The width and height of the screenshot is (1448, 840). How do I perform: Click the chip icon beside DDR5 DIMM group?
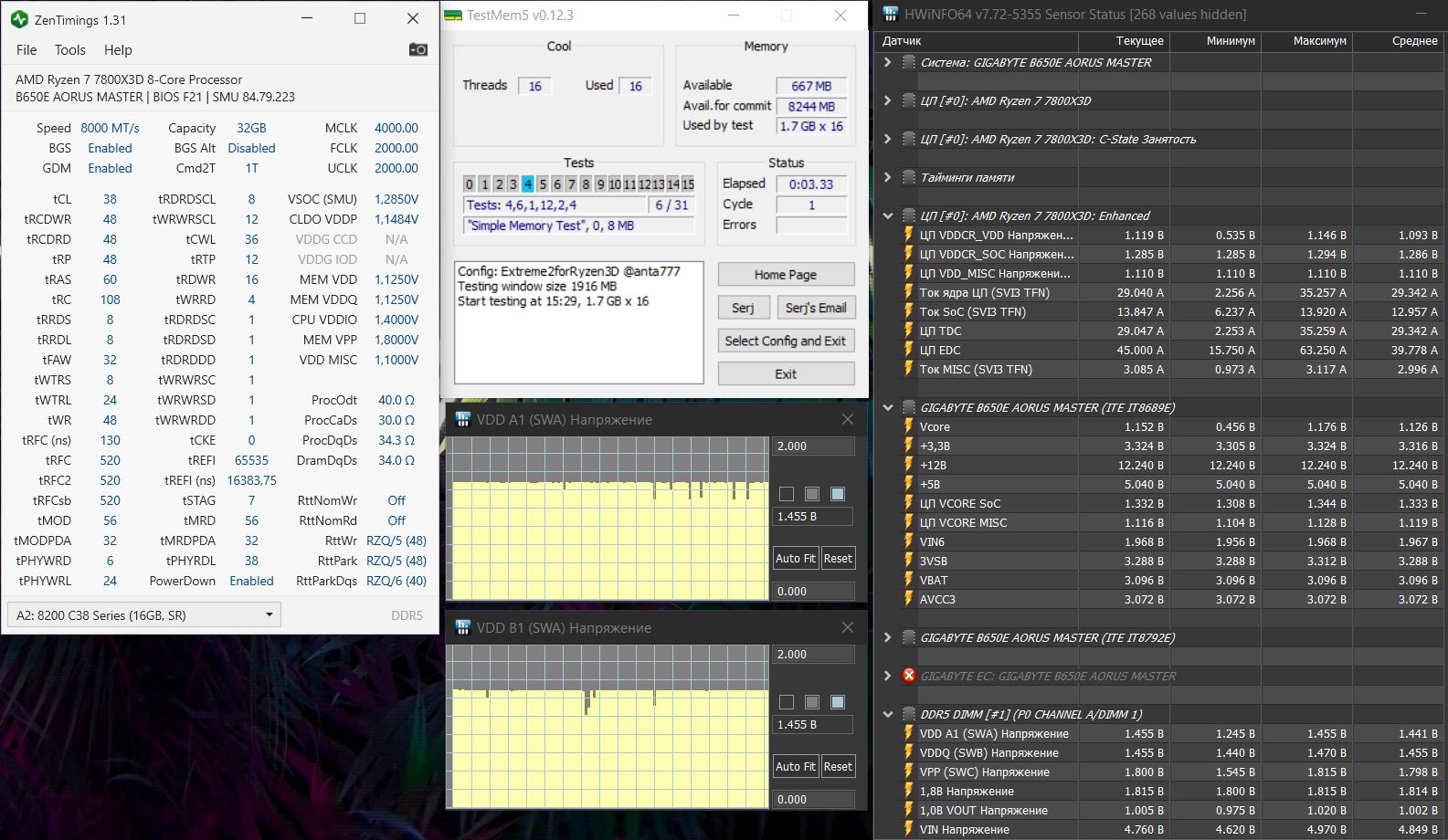(908, 714)
